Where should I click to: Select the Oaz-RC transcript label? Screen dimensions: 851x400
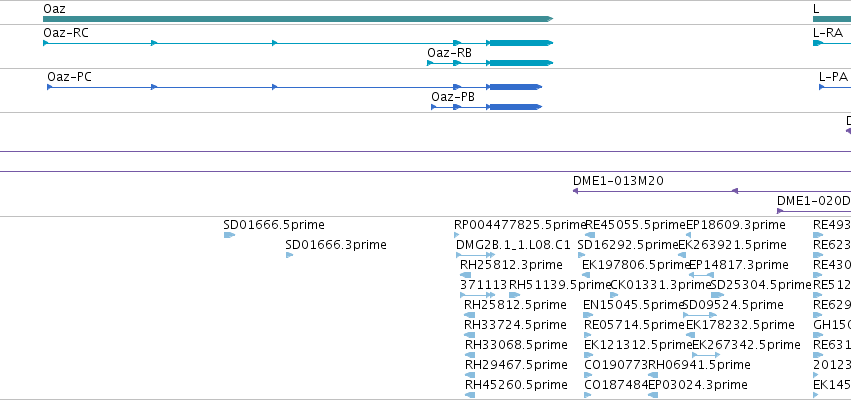[x=66, y=33]
